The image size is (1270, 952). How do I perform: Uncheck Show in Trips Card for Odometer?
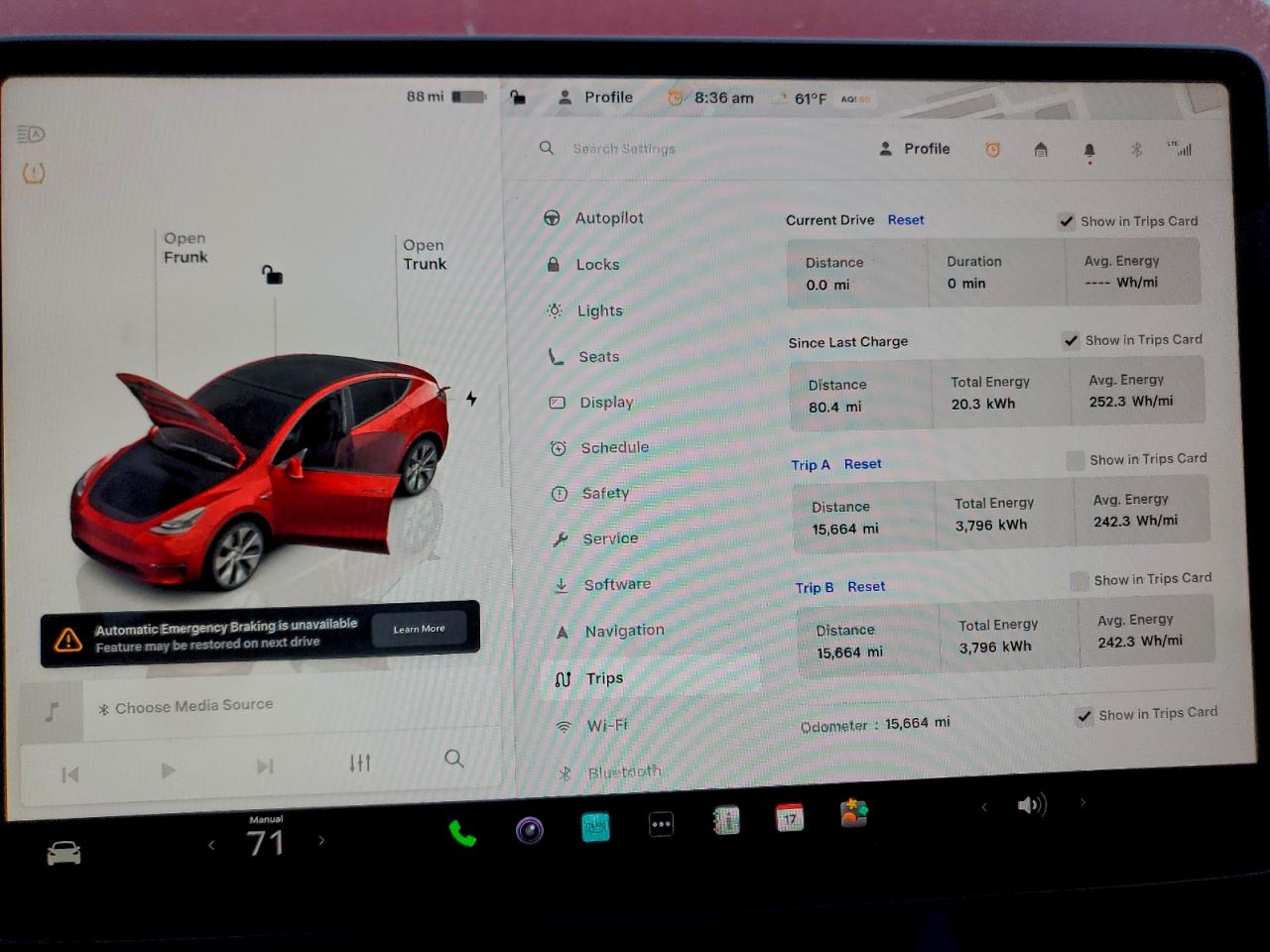pos(1084,715)
